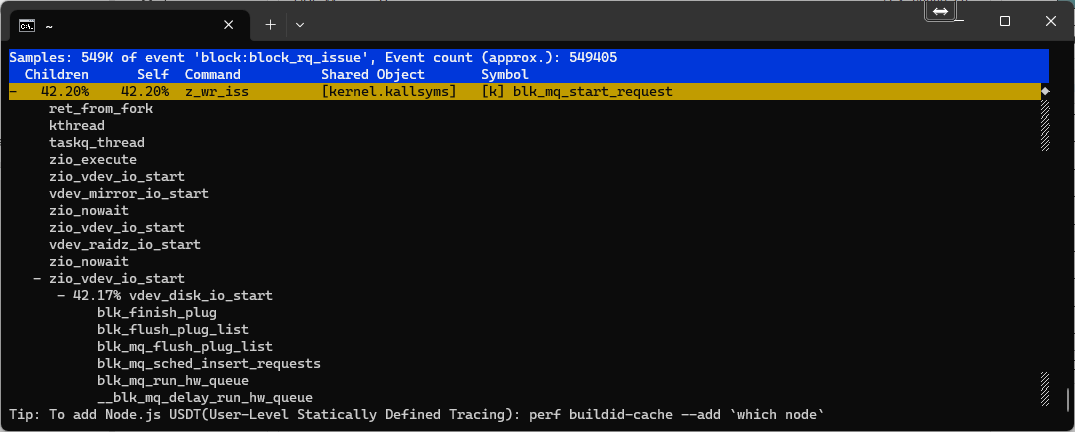Click the Shared Object column header

tap(372, 75)
